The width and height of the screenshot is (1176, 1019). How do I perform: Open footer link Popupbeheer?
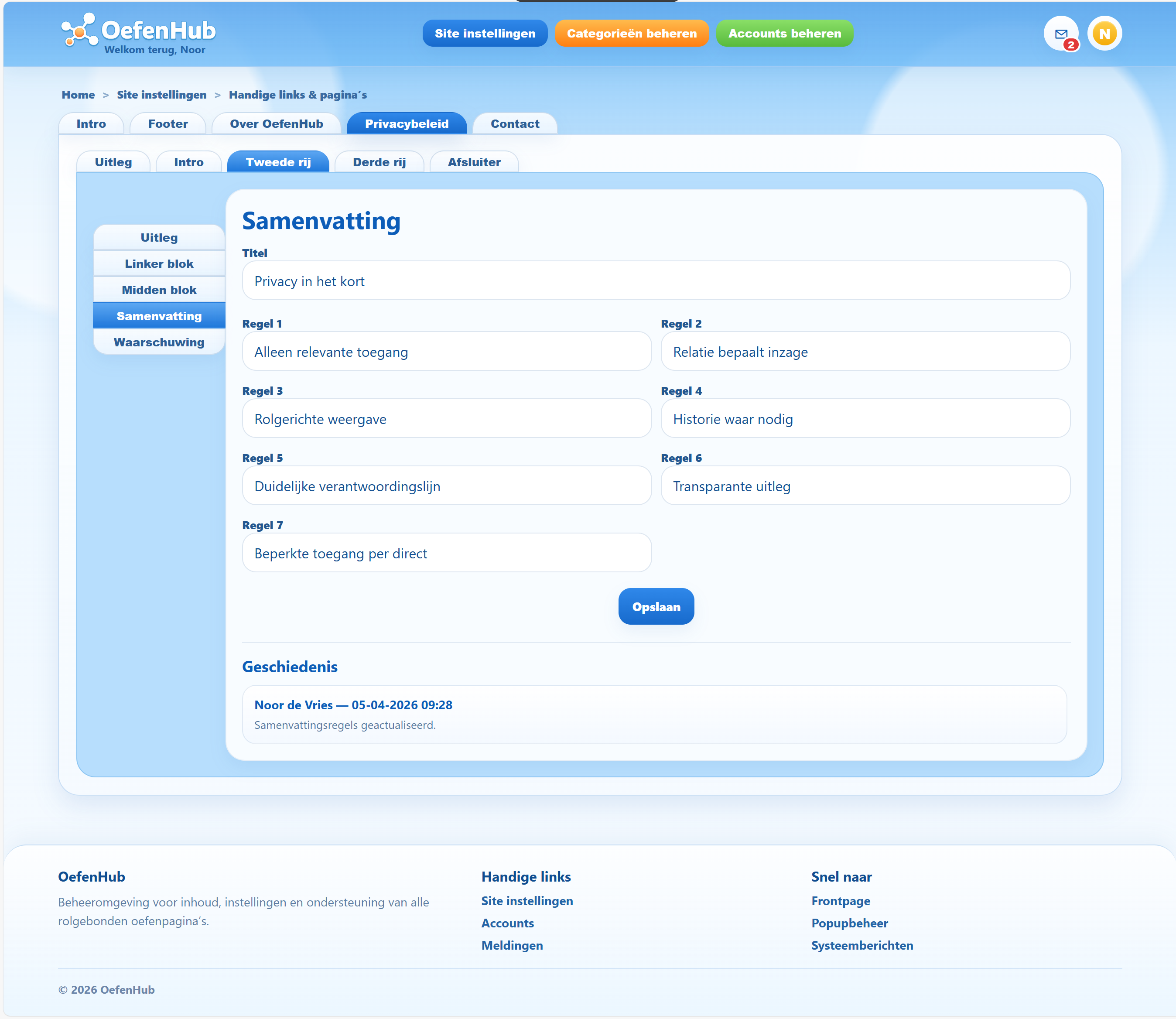[x=850, y=923]
